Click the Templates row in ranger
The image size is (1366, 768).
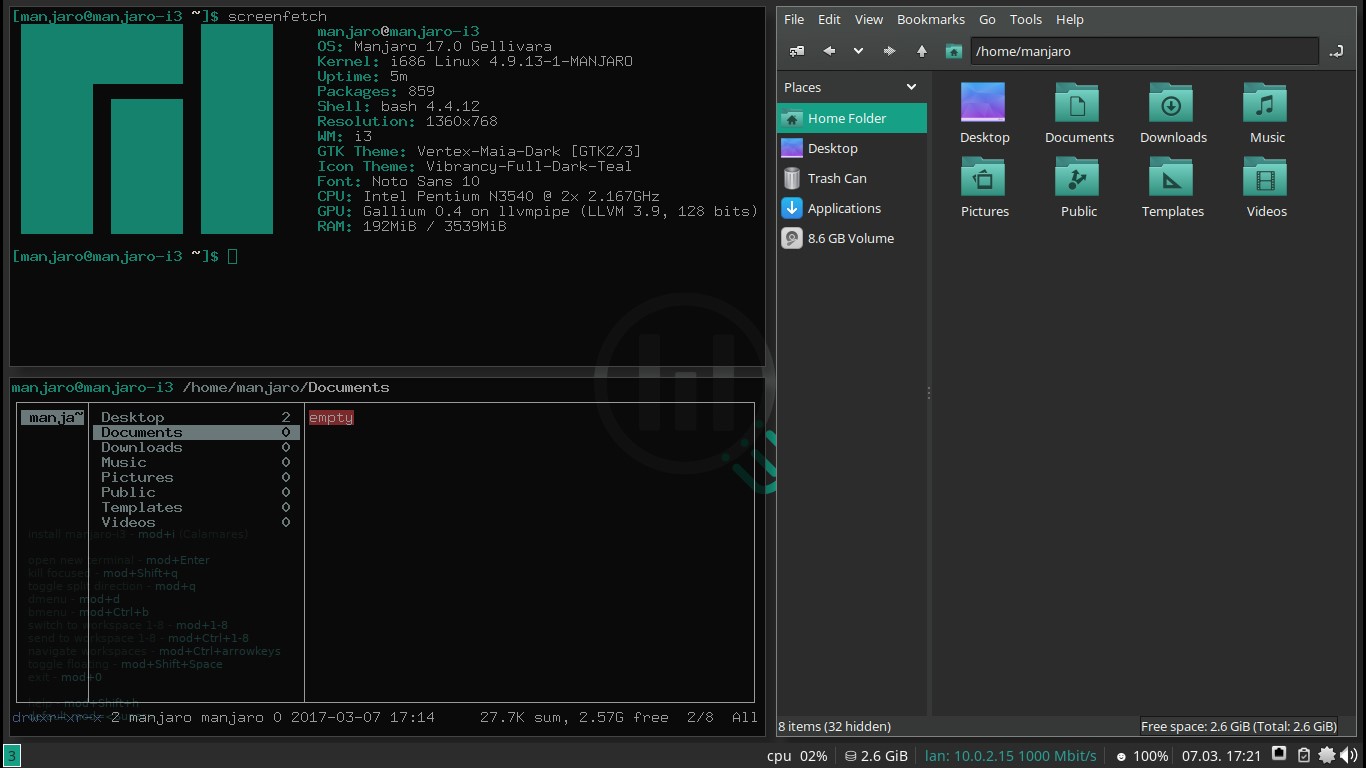(x=196, y=507)
